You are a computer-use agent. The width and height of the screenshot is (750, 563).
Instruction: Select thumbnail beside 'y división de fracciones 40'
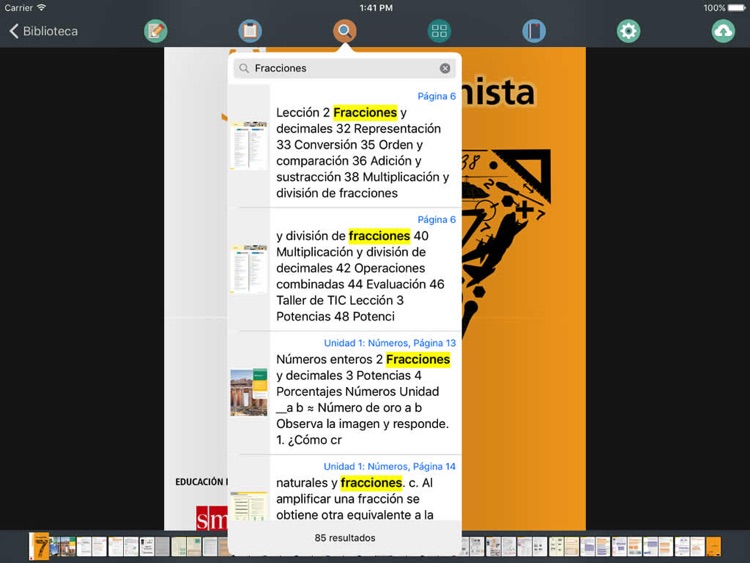pyautogui.click(x=249, y=269)
